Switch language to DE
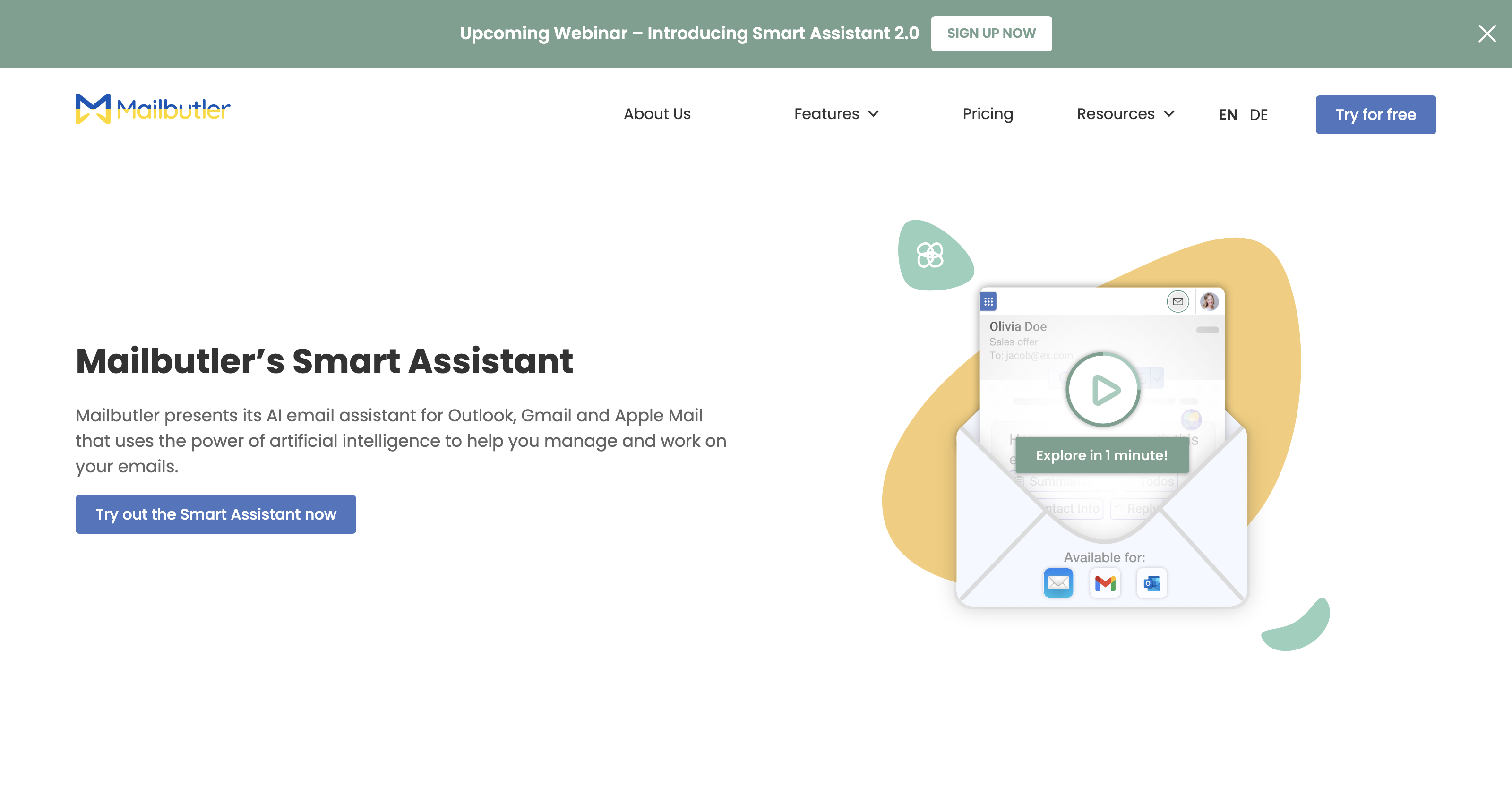 click(x=1258, y=114)
